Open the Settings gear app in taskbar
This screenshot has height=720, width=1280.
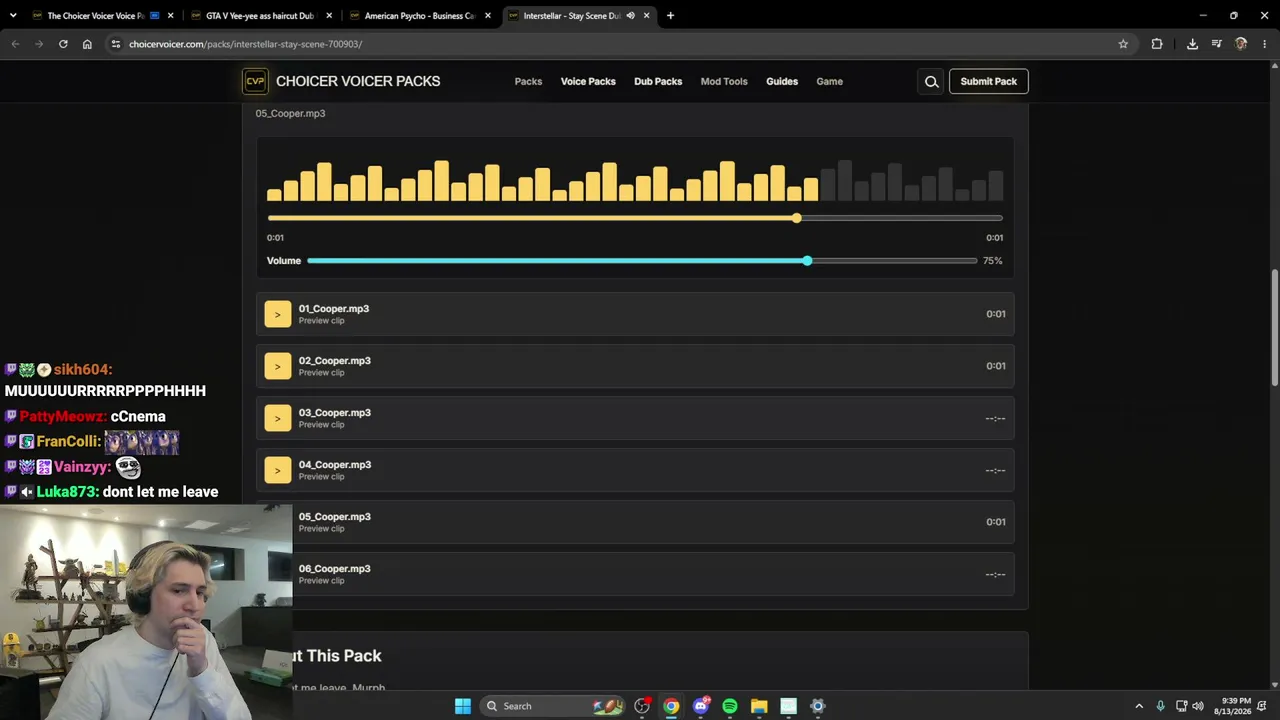click(x=817, y=706)
